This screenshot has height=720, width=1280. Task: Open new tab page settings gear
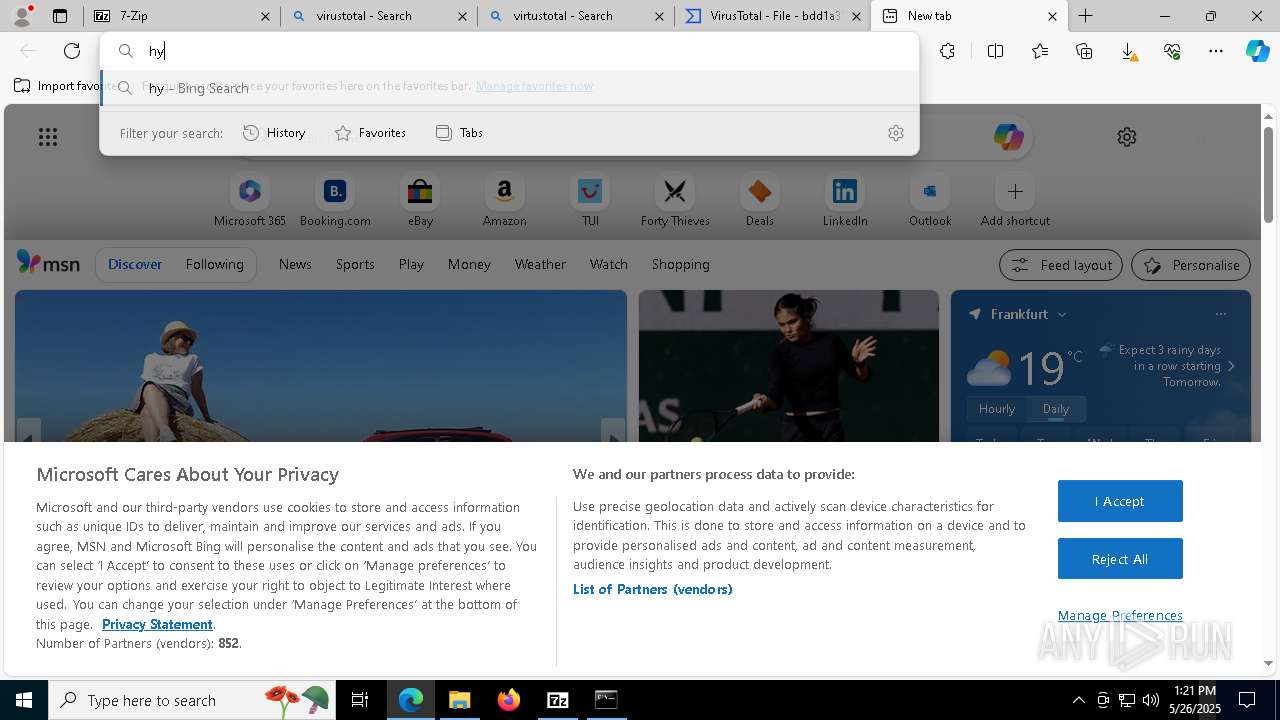(x=1127, y=137)
